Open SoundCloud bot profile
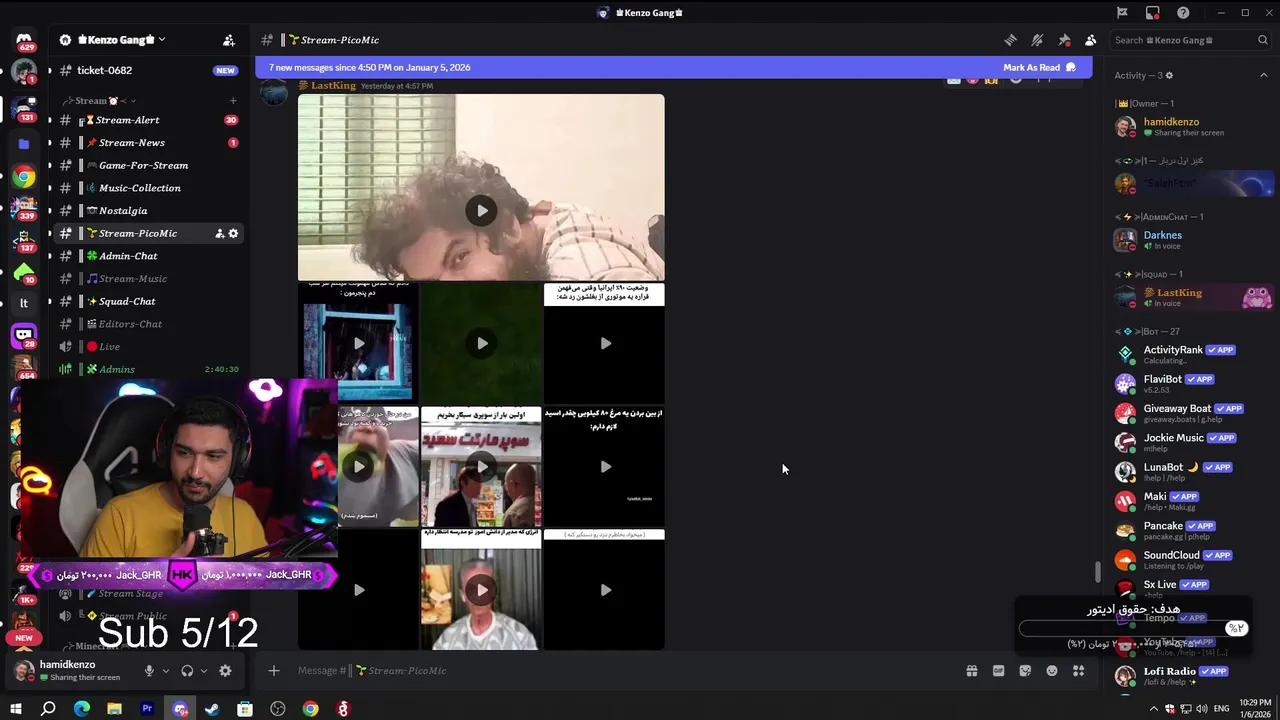 click(x=1194, y=560)
